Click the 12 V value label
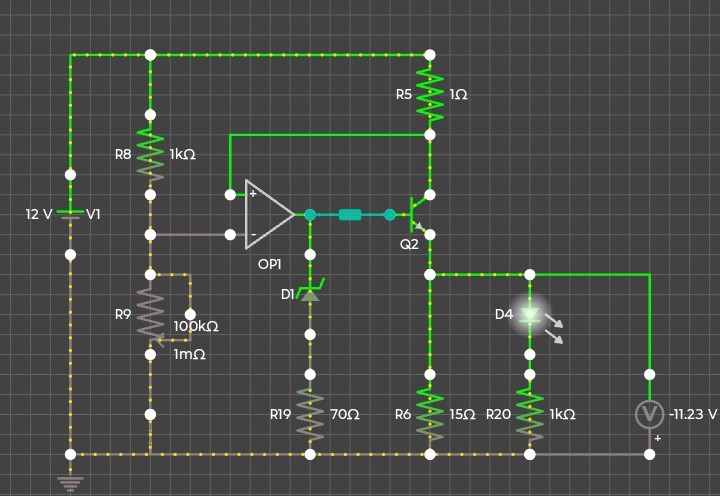 click(x=39, y=214)
